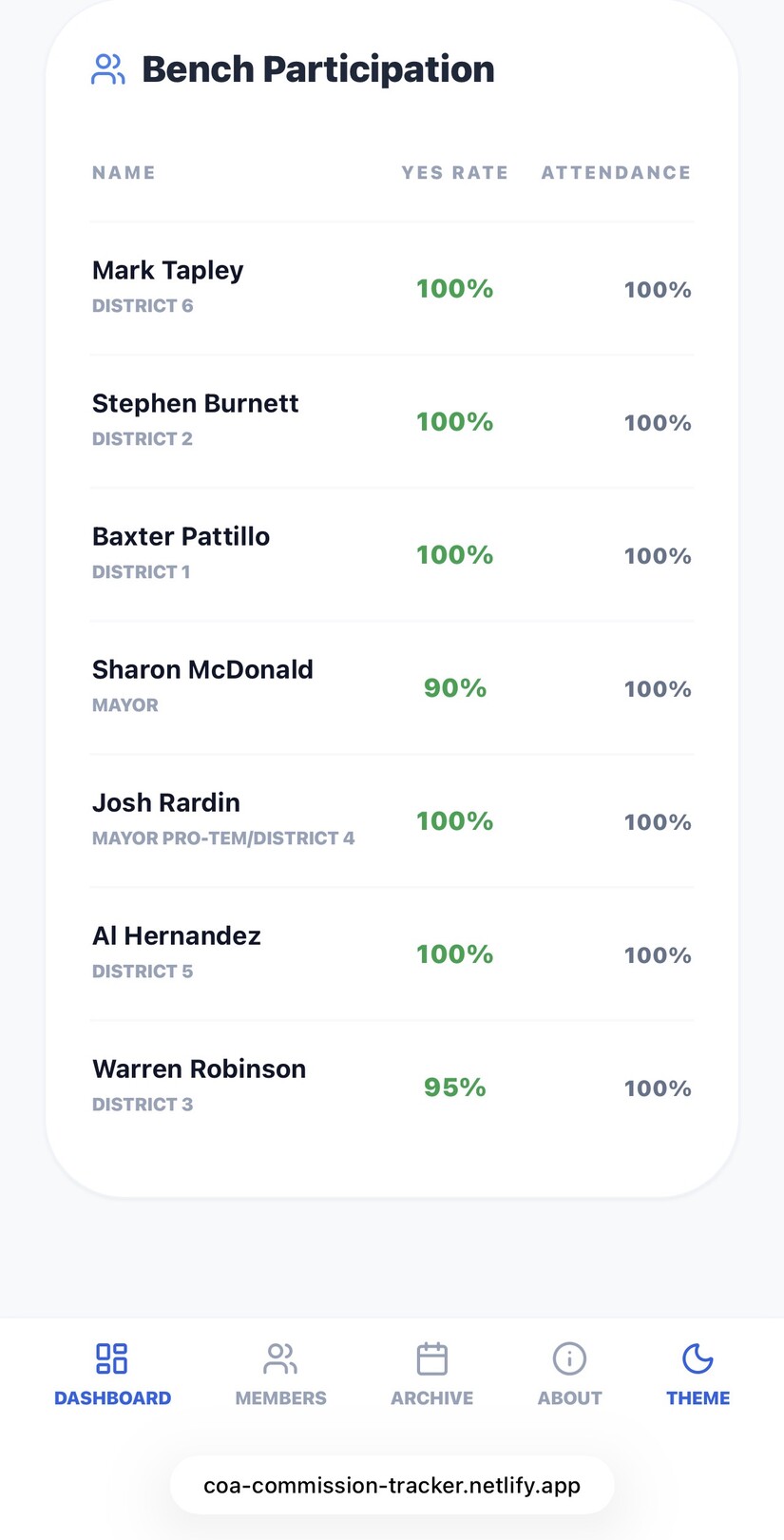Click Al Hernandez's name

[177, 936]
